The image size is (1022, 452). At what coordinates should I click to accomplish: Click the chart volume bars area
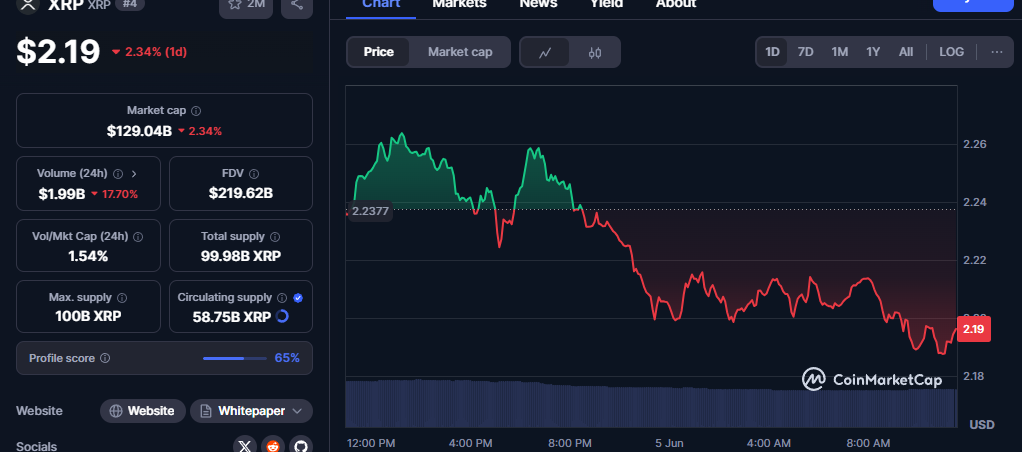(x=651, y=403)
